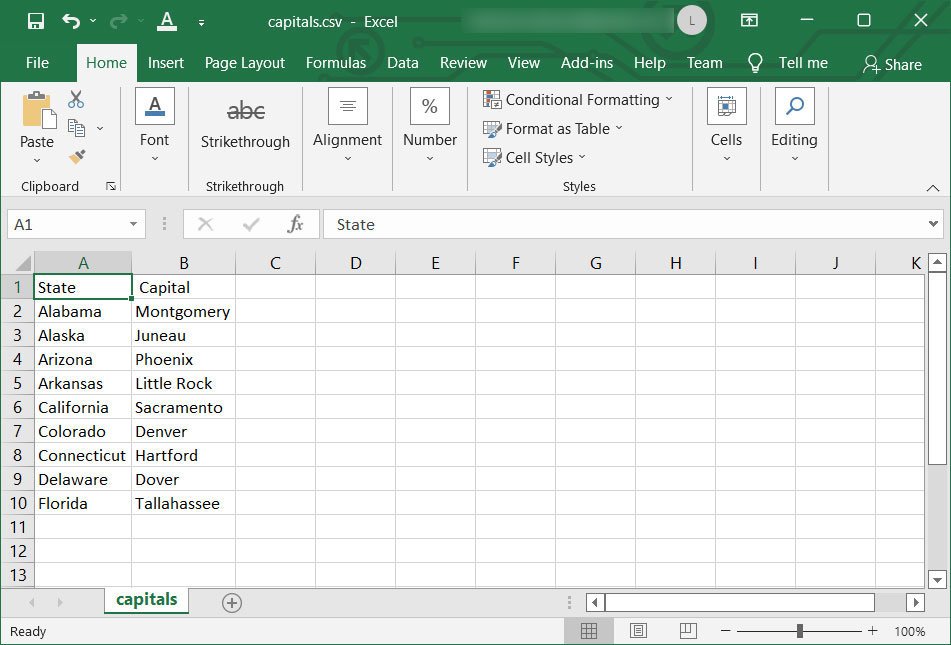Click the Cancel X in formula bar
Screen dimensions: 951x645
click(x=205, y=225)
